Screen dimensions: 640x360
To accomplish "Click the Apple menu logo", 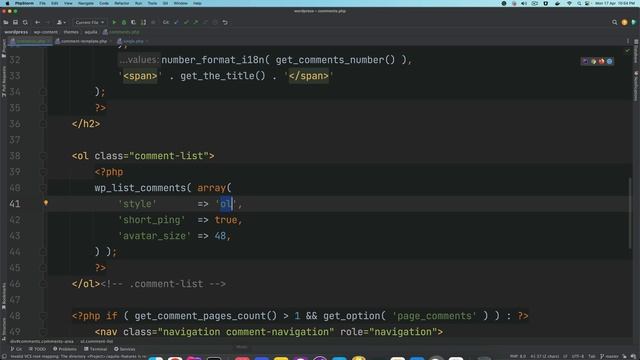I will (x=7, y=3).
